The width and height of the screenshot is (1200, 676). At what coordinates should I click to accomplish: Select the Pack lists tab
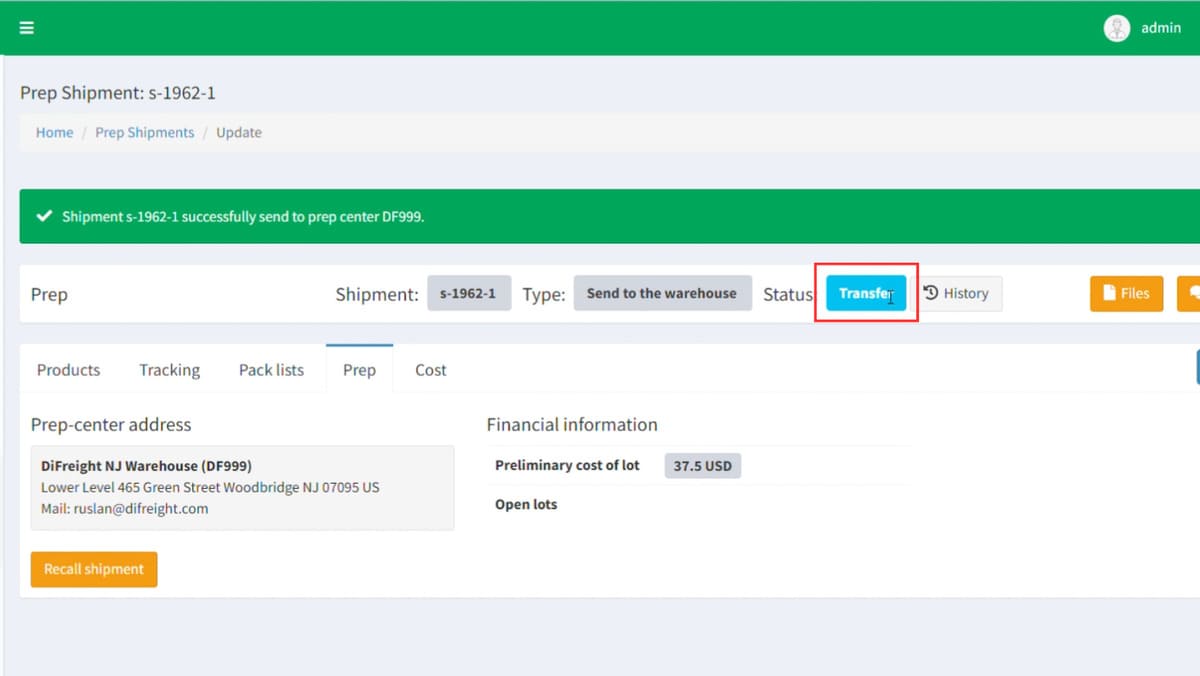tap(271, 370)
